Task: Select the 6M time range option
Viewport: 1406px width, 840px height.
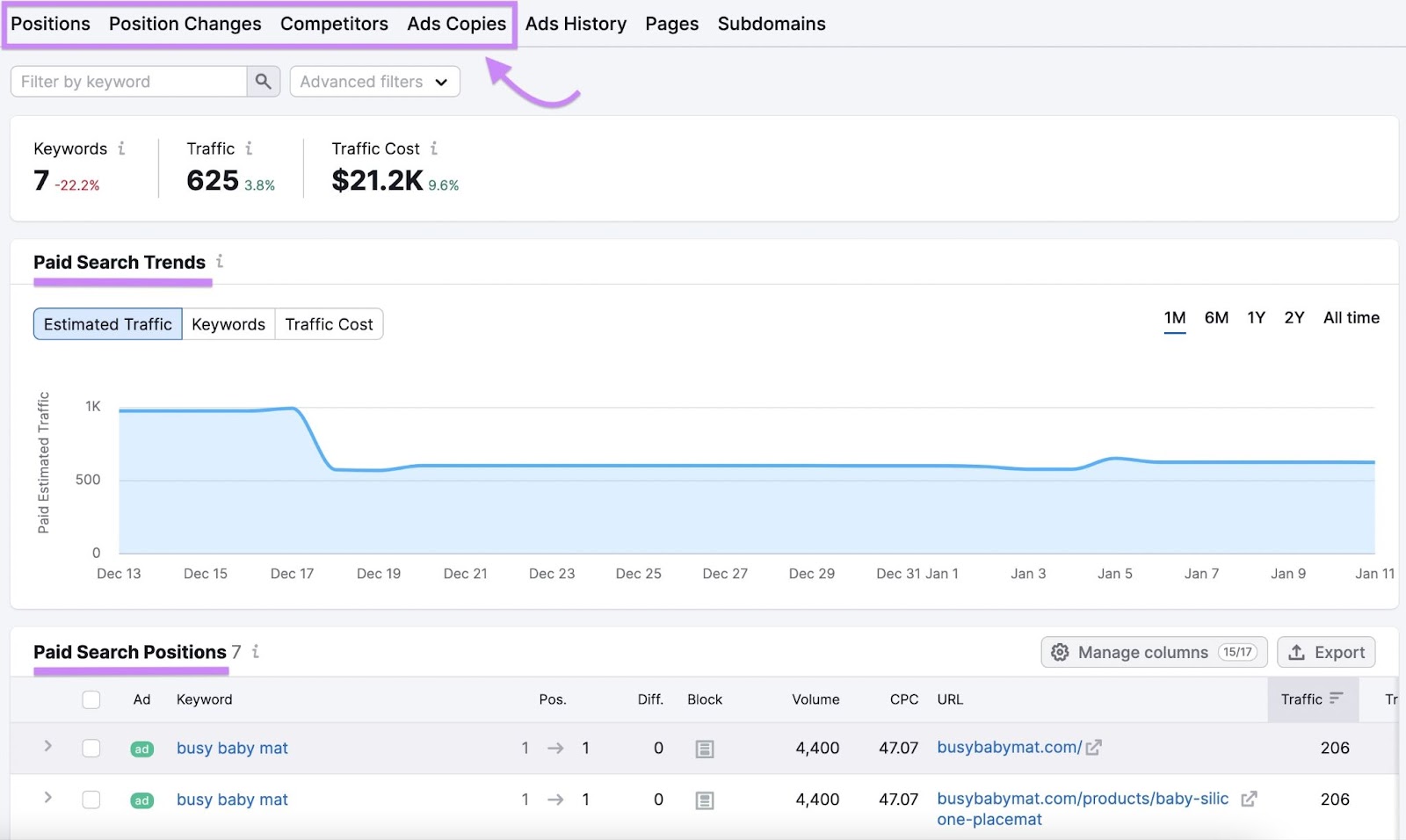Action: click(x=1216, y=318)
